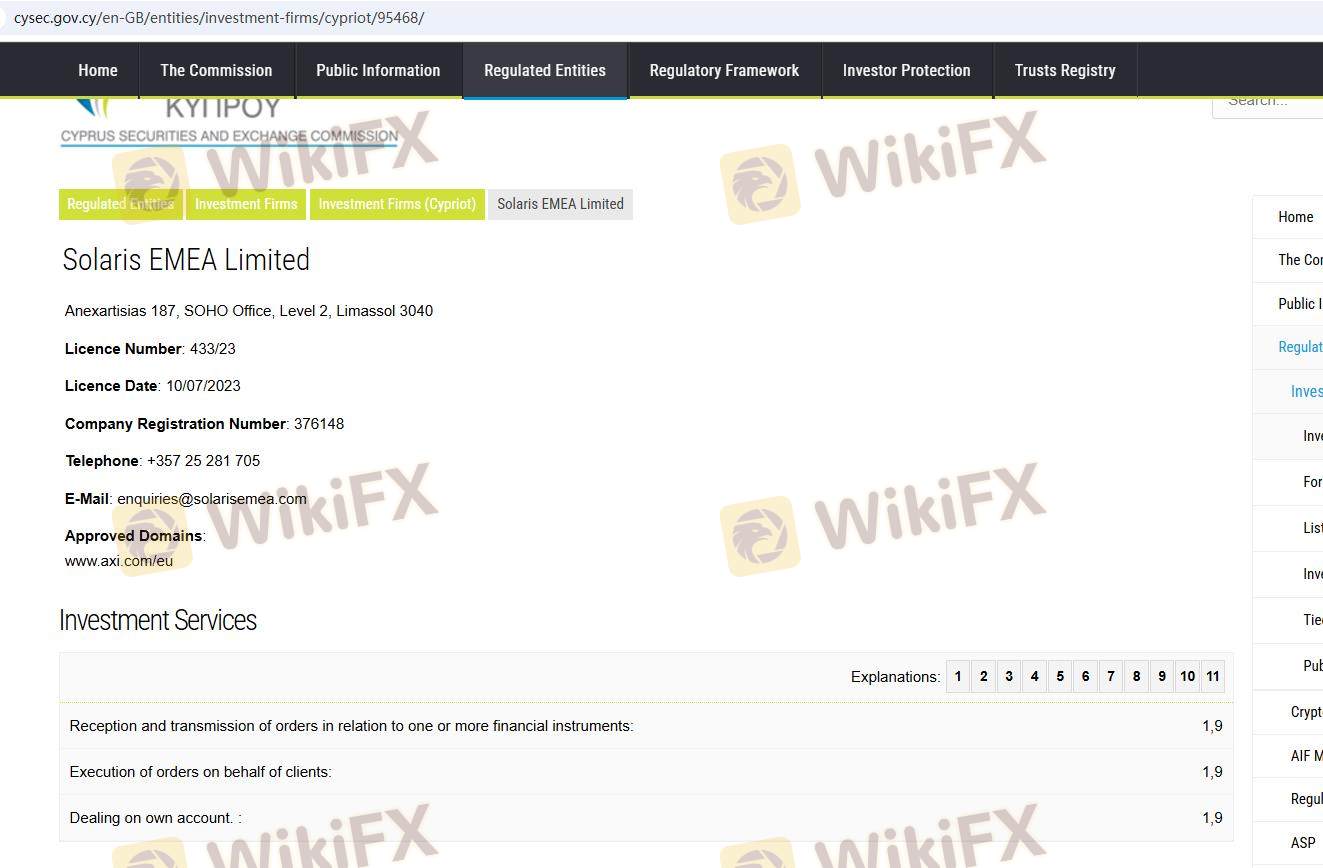Select Public Information in the top navigation
The height and width of the screenshot is (868, 1323).
[x=378, y=70]
